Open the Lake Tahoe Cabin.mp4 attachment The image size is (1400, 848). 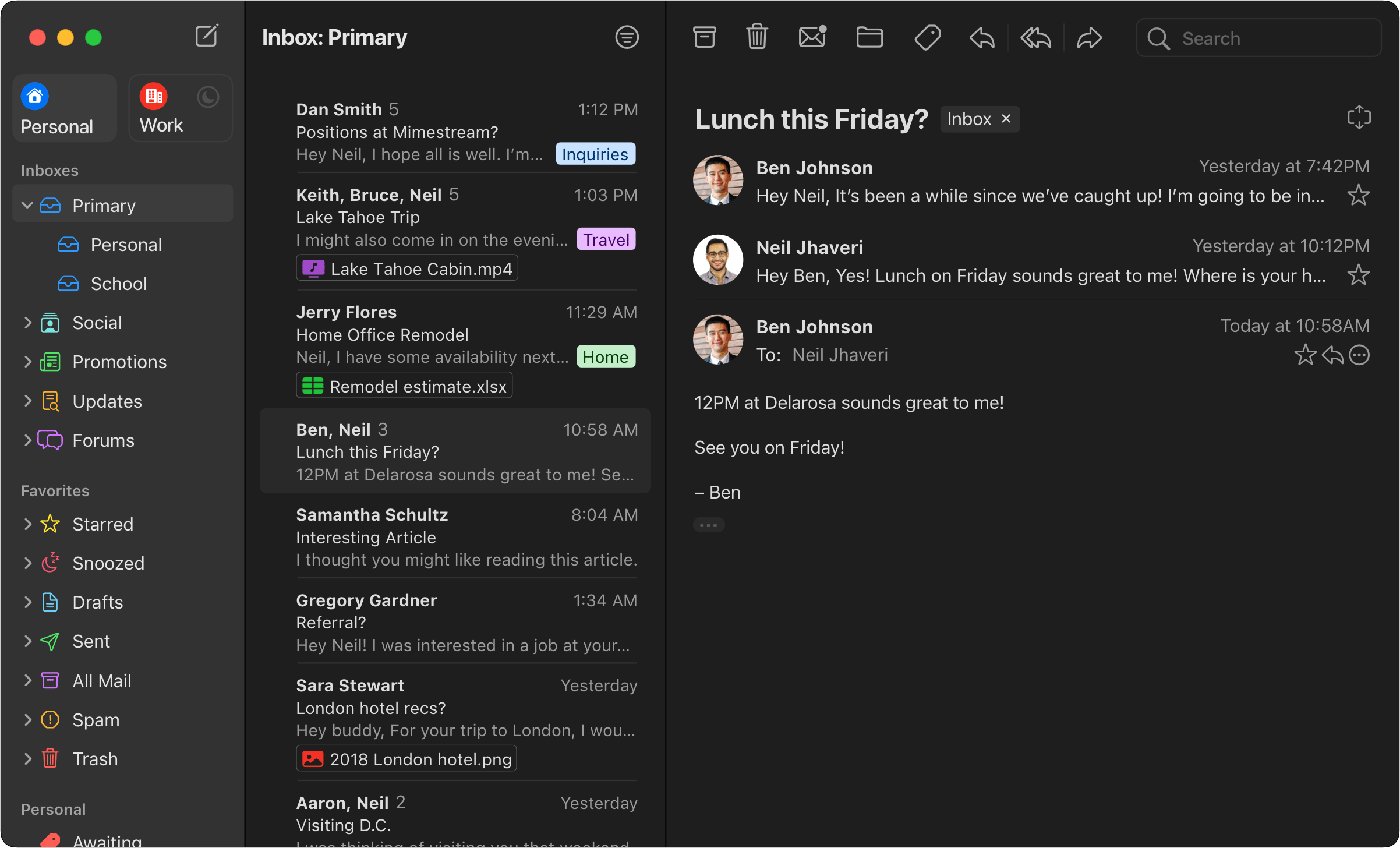tap(407, 268)
